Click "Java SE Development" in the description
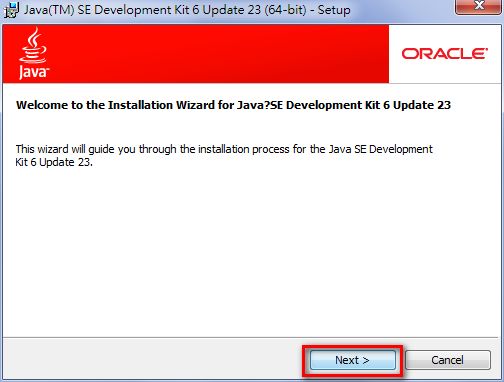Image resolution: width=504 pixels, height=382 pixels. point(381,149)
